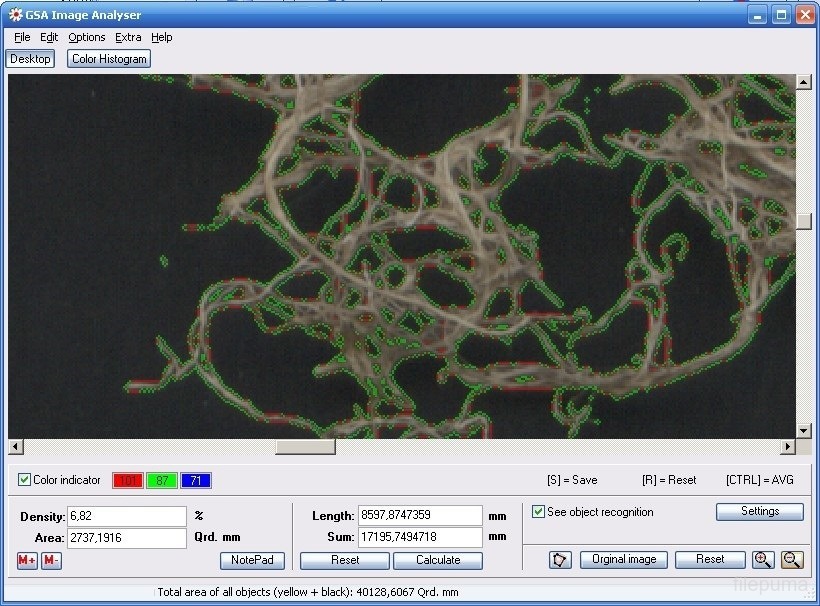Click the M+ memory add icon

[x=27, y=560]
